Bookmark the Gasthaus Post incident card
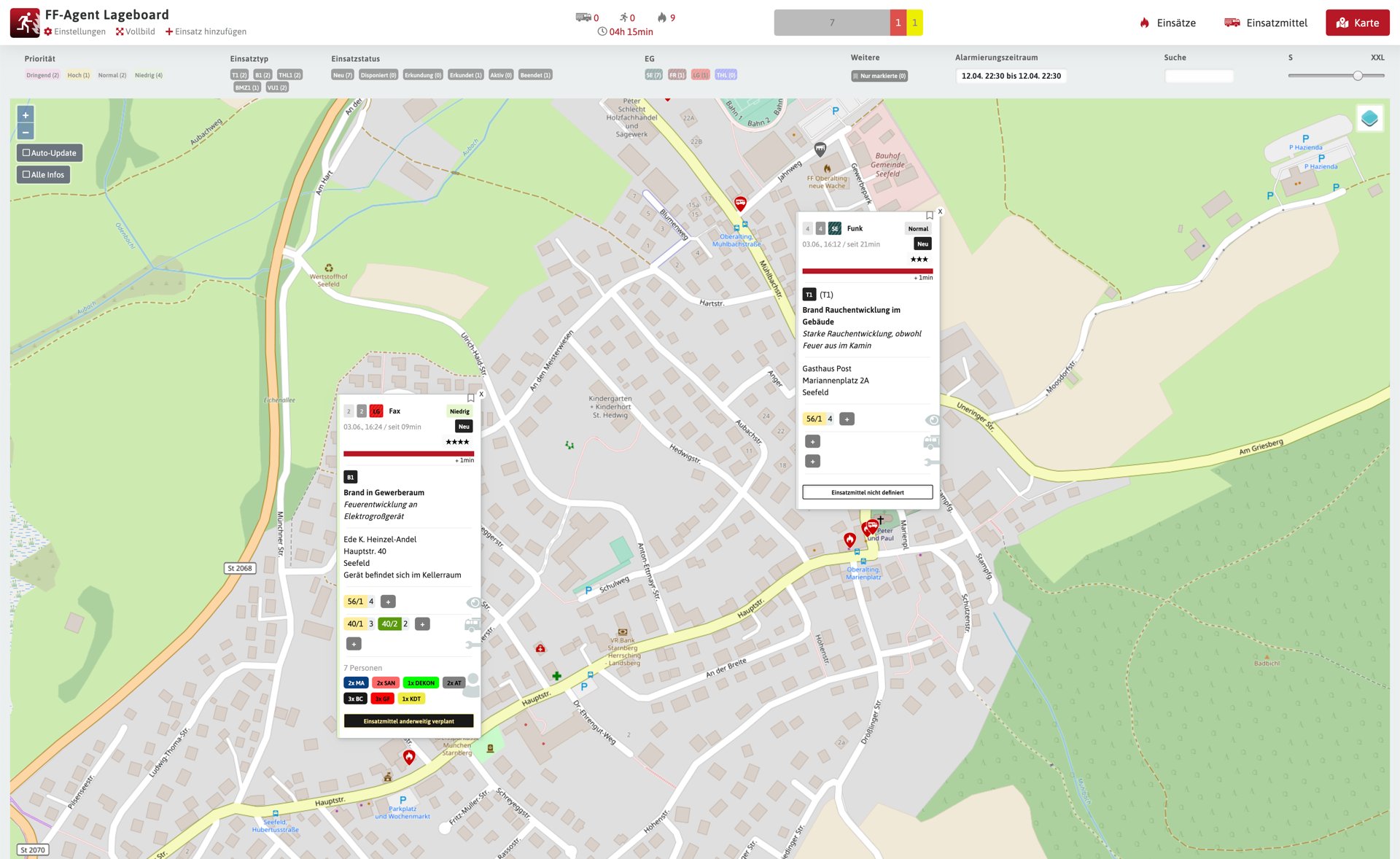Viewport: 1400px width, 859px height. coord(929,216)
